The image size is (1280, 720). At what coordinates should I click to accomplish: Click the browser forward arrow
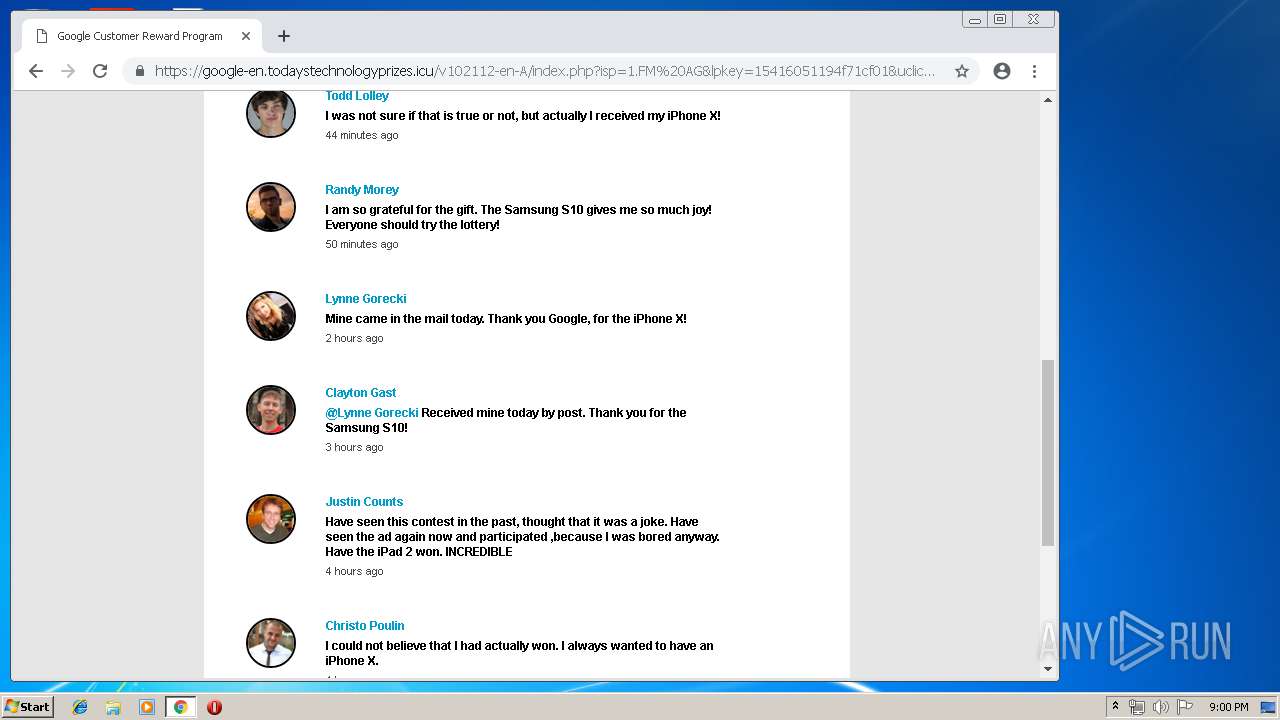(x=68, y=71)
